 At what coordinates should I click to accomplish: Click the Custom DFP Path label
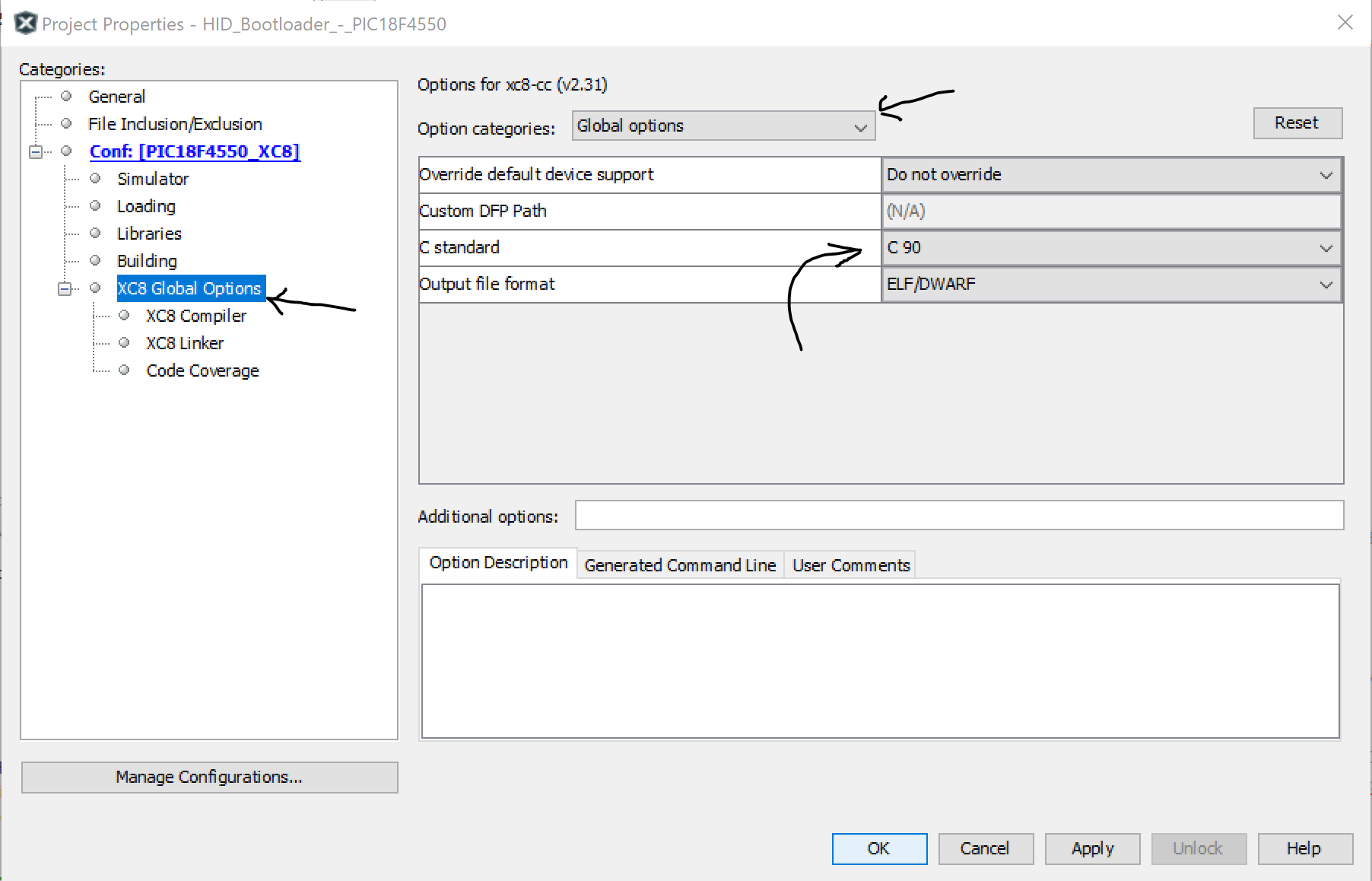pos(483,212)
